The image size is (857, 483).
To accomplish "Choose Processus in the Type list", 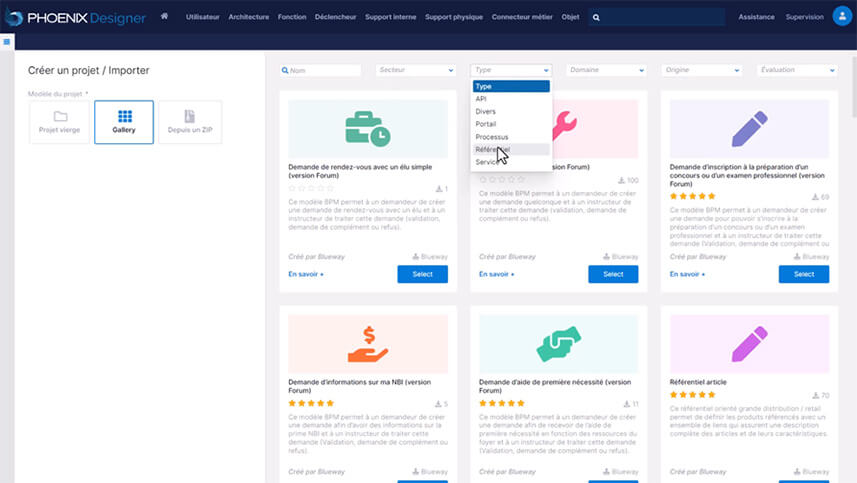I will [x=492, y=136].
